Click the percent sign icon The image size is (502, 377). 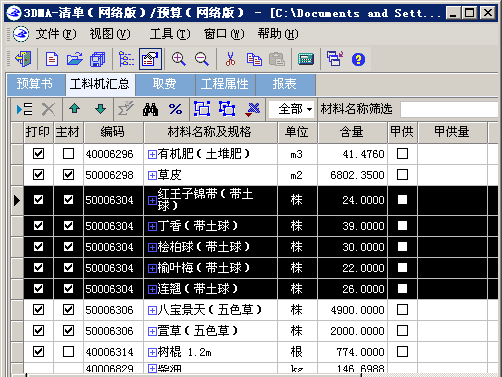point(175,109)
